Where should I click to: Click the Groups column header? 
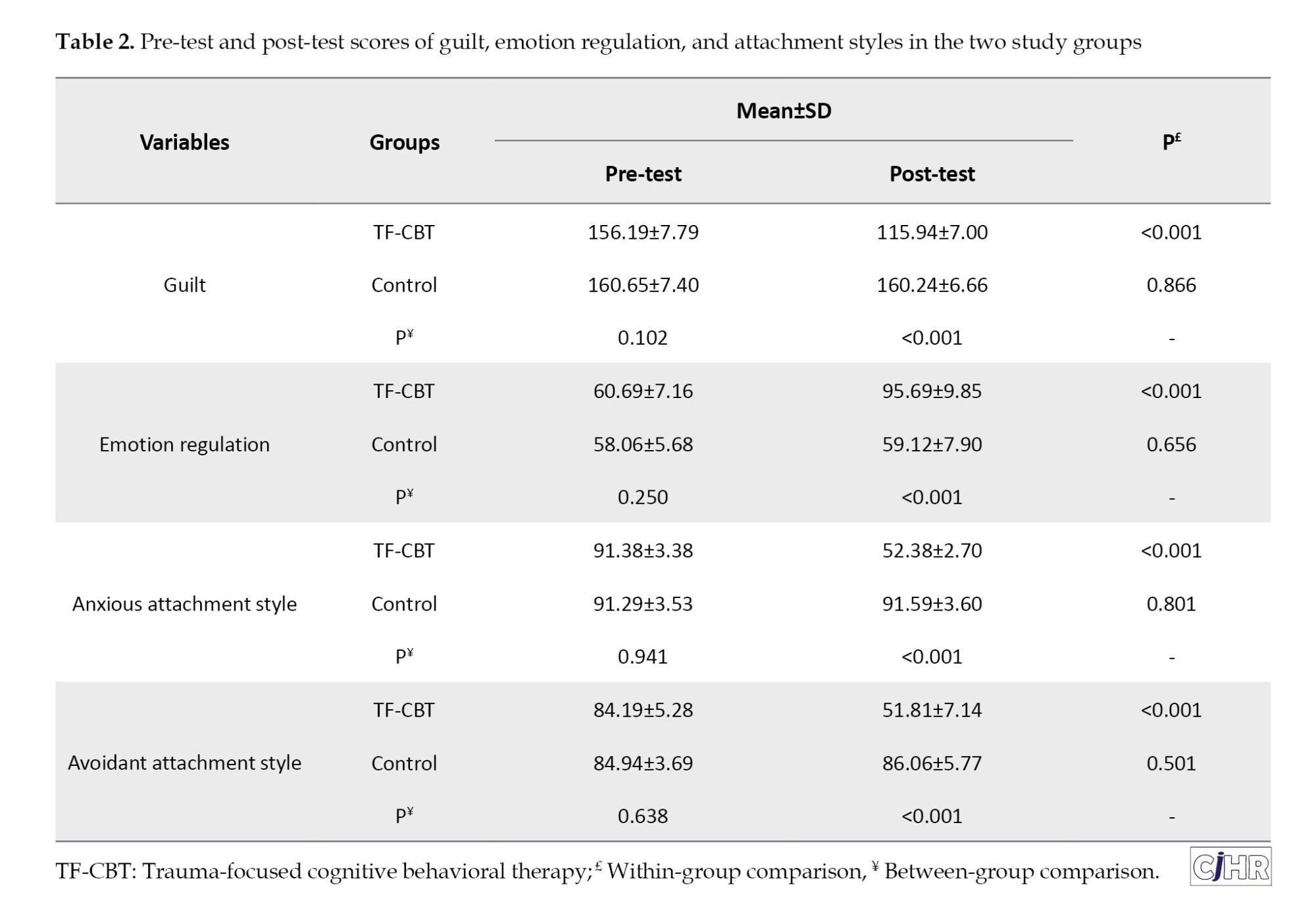point(404,142)
